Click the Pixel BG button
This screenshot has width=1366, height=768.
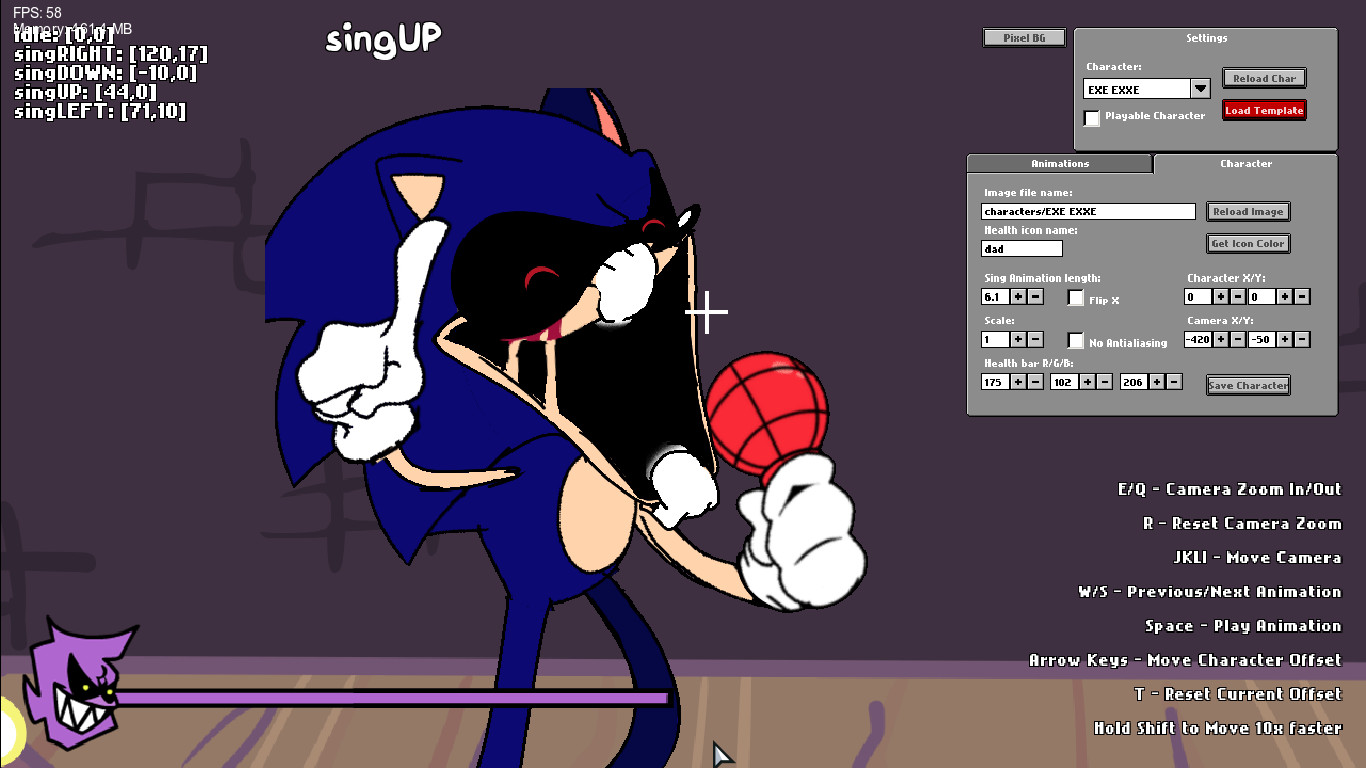pyautogui.click(x=1024, y=38)
